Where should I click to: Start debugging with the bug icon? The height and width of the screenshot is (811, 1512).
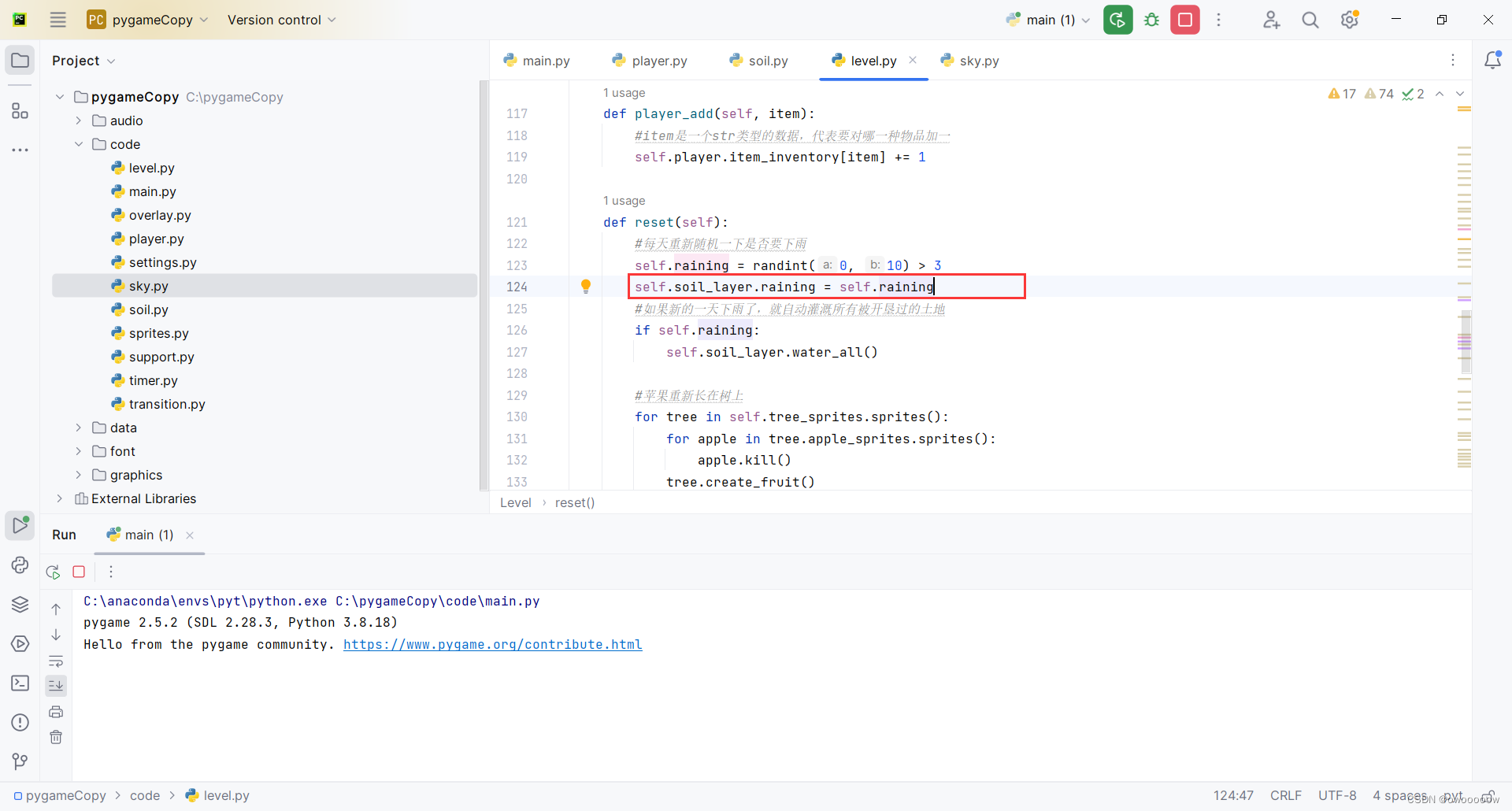[1151, 20]
